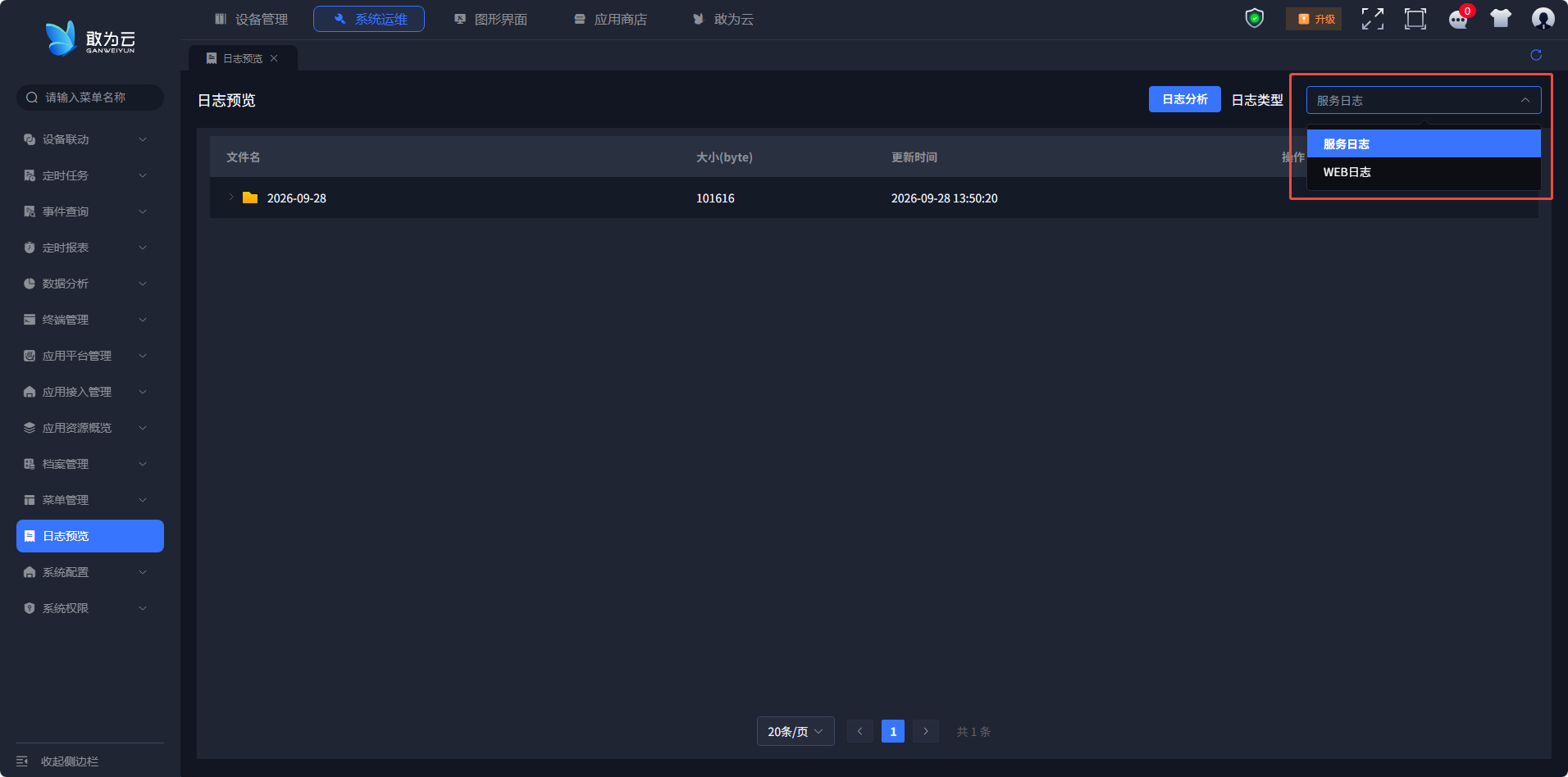
Task: Open the 敢为云 top menu item
Action: 723,19
